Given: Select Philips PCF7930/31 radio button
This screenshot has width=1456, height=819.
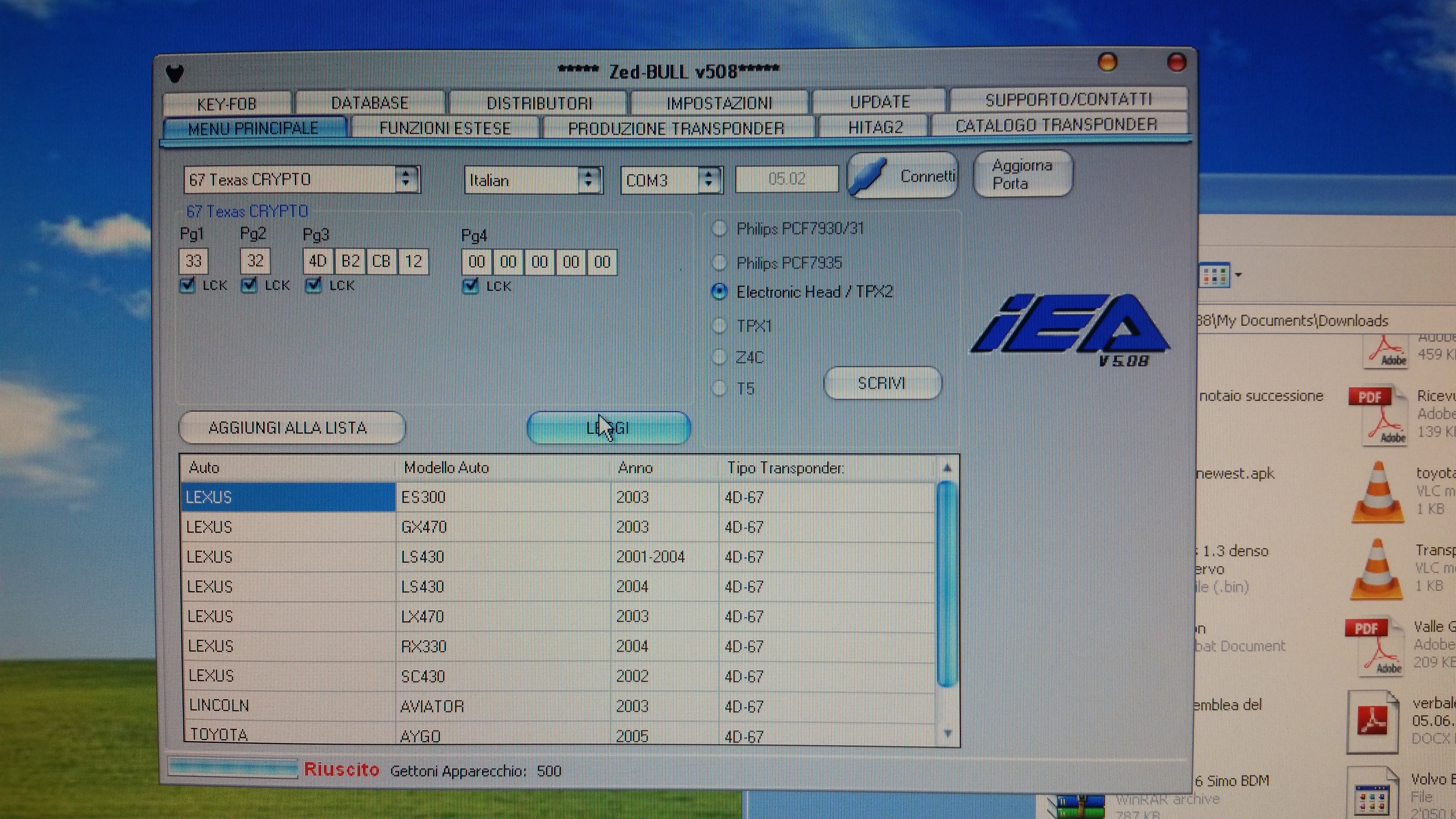Looking at the screenshot, I should coord(719,229).
